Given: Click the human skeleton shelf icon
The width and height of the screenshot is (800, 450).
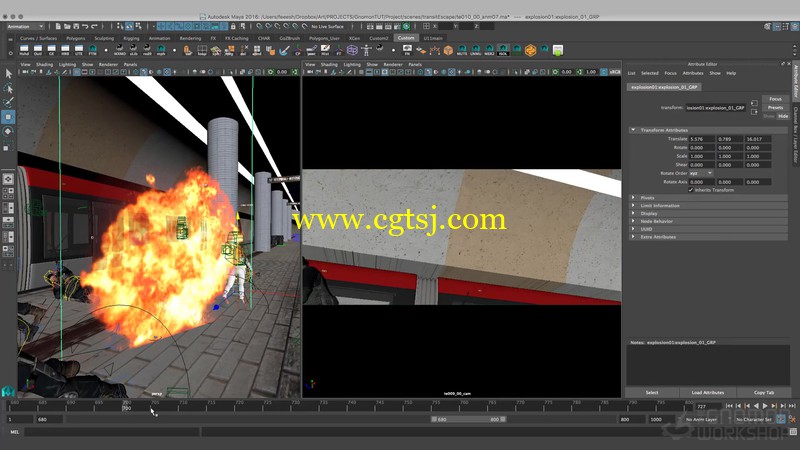Looking at the screenshot, I should pos(366,50).
